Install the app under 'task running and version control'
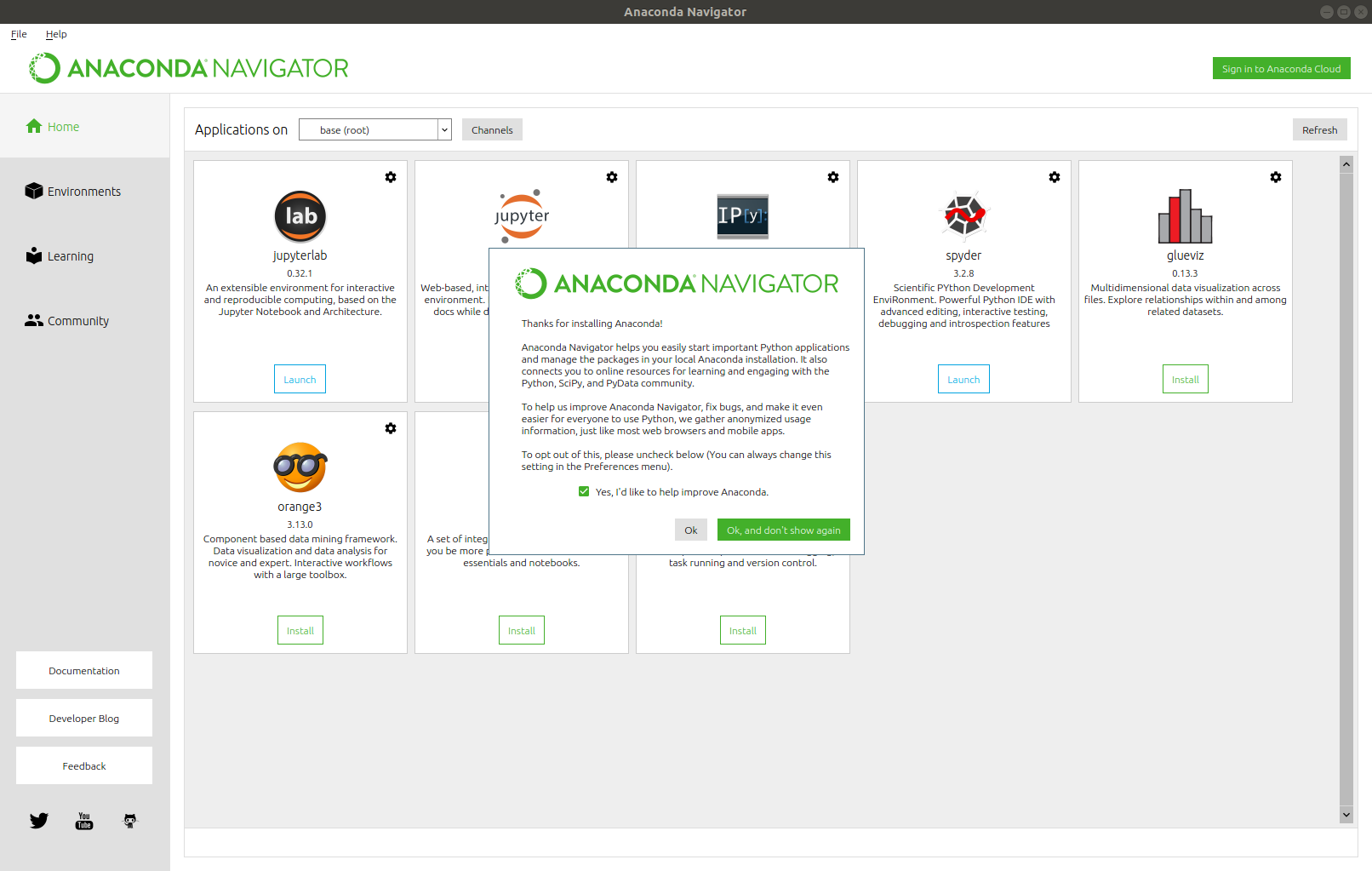This screenshot has width=1372, height=871. click(742, 630)
